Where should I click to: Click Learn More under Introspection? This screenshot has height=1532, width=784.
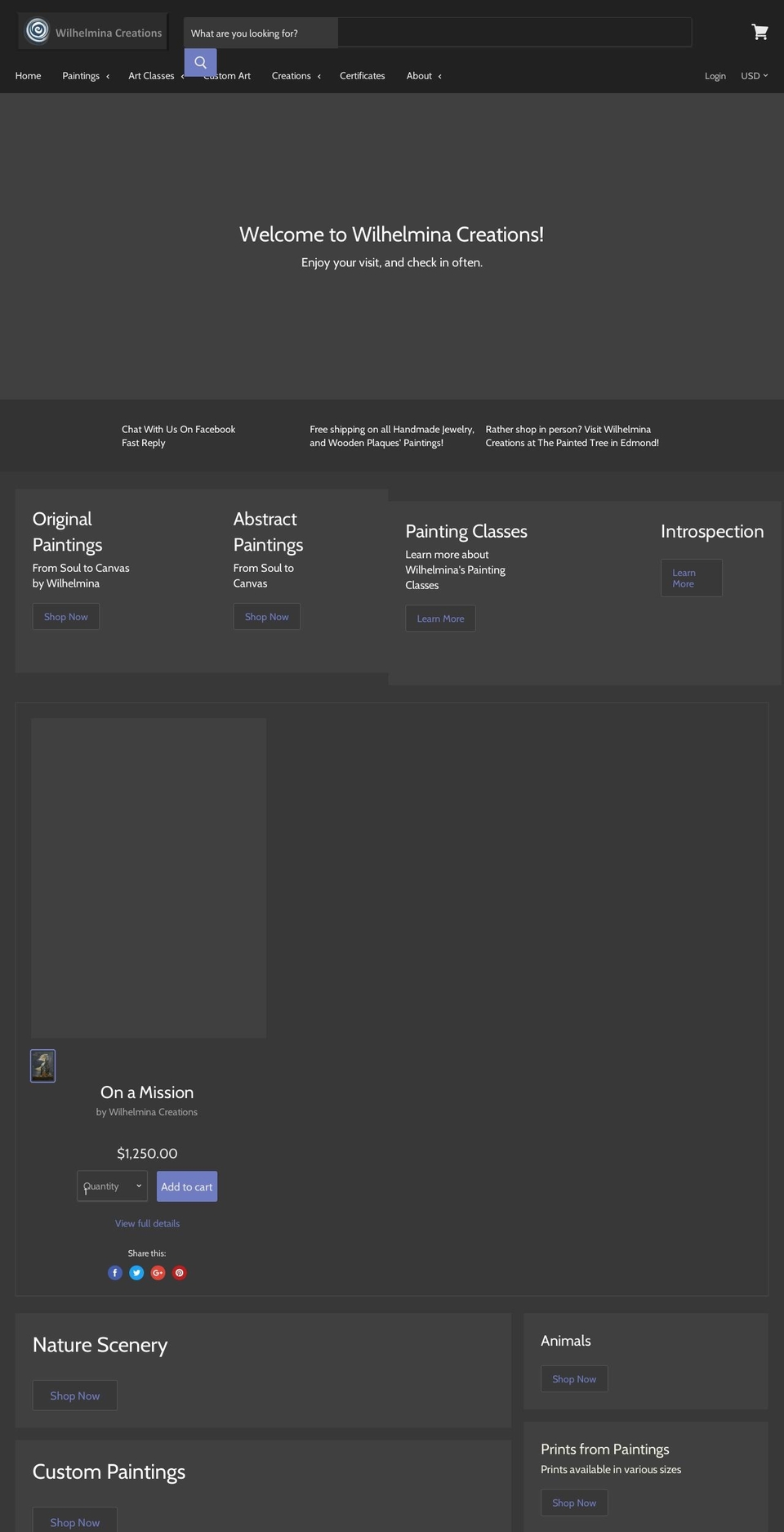(692, 578)
